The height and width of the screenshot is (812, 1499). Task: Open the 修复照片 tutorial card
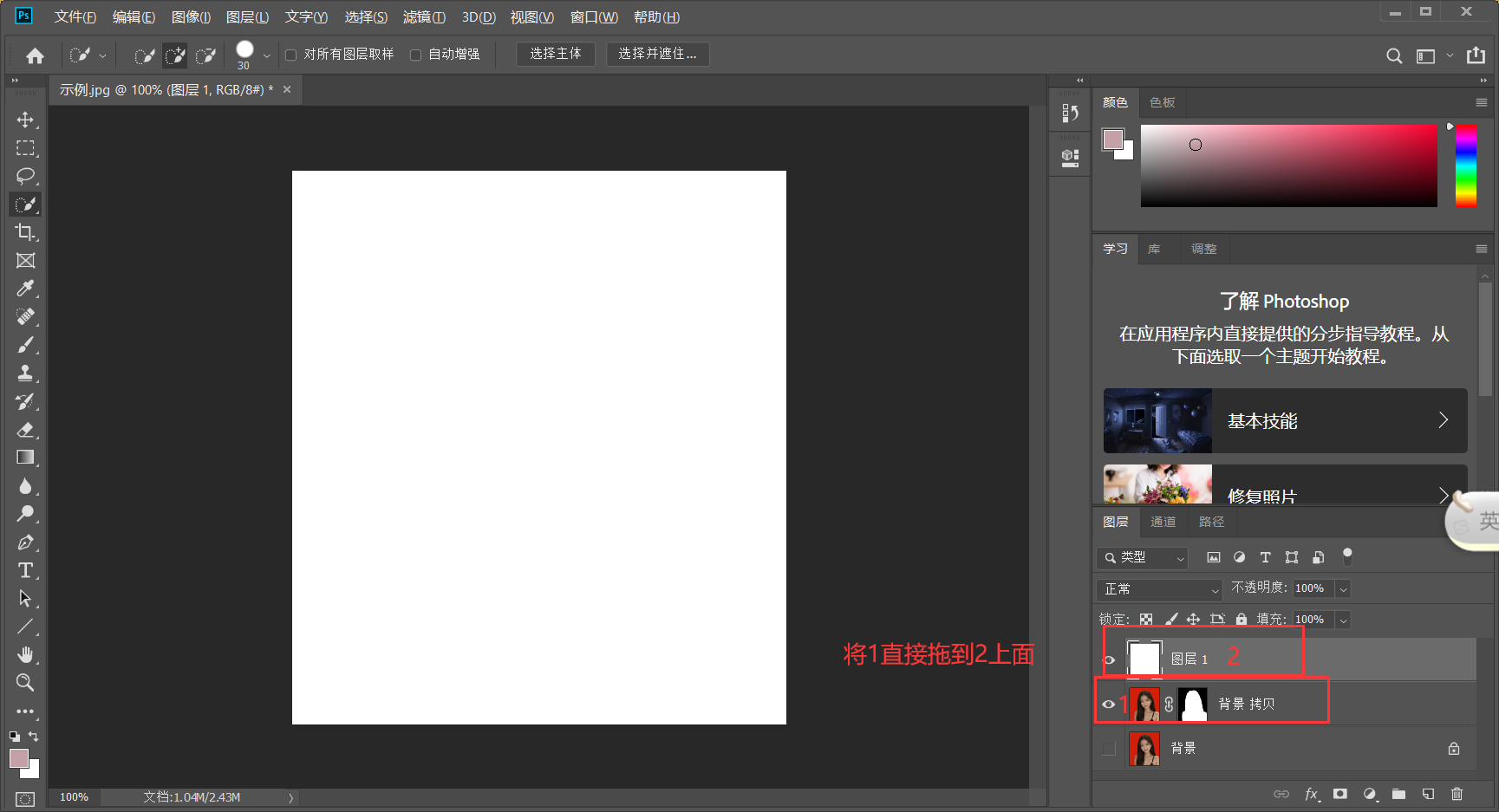1285,484
